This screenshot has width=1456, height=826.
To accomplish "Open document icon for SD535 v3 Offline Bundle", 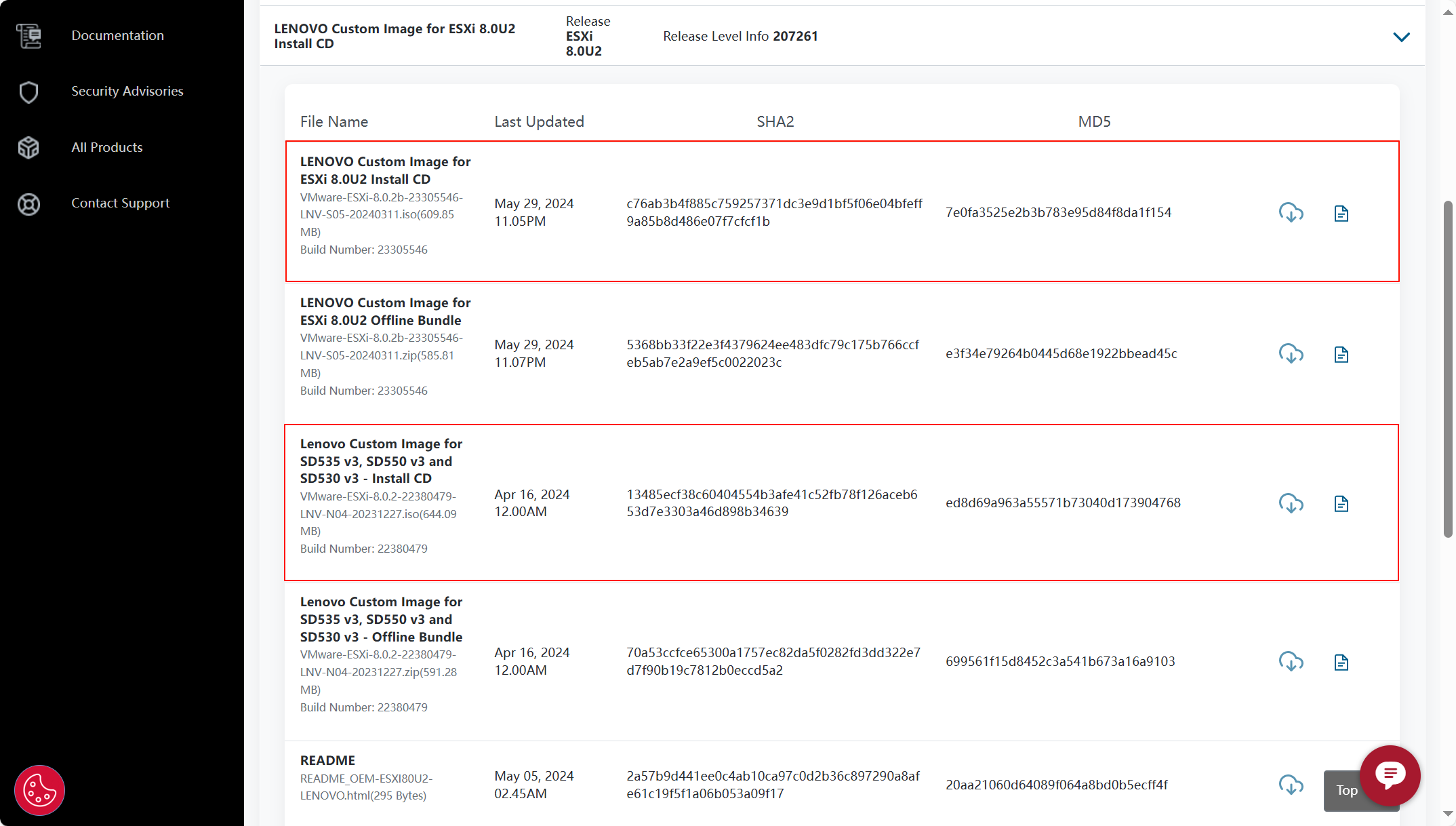I will point(1341,663).
